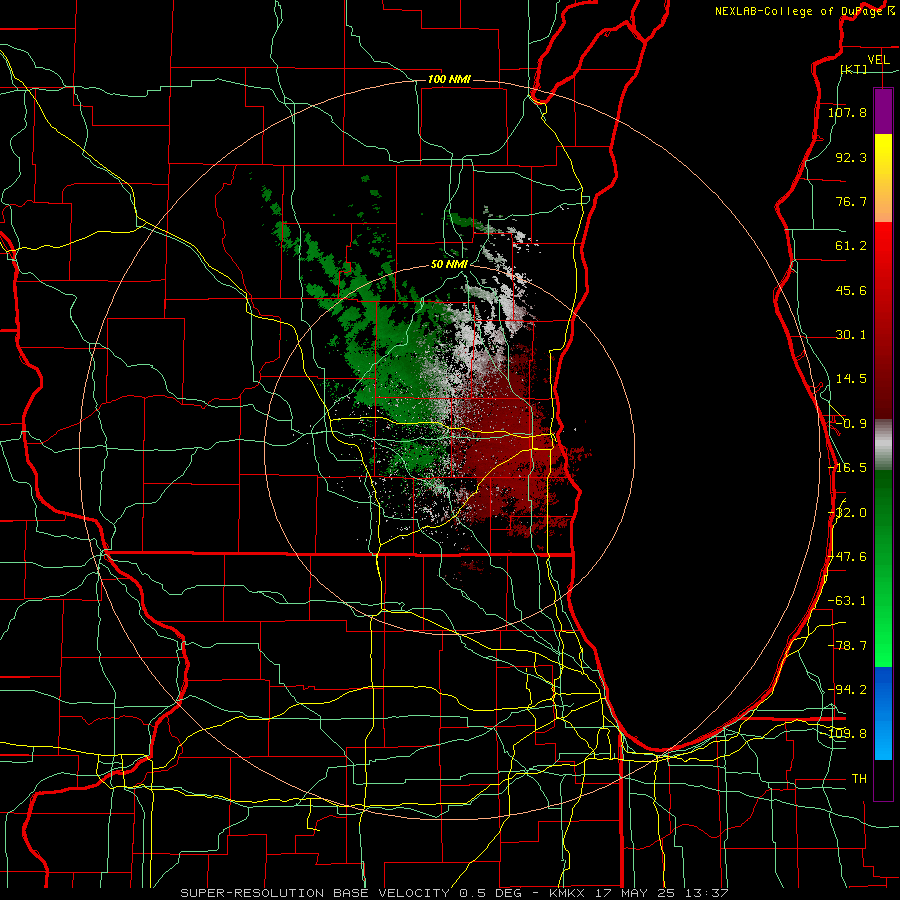
Task: Click the 100 NMI range ring label
Action: (x=449, y=79)
